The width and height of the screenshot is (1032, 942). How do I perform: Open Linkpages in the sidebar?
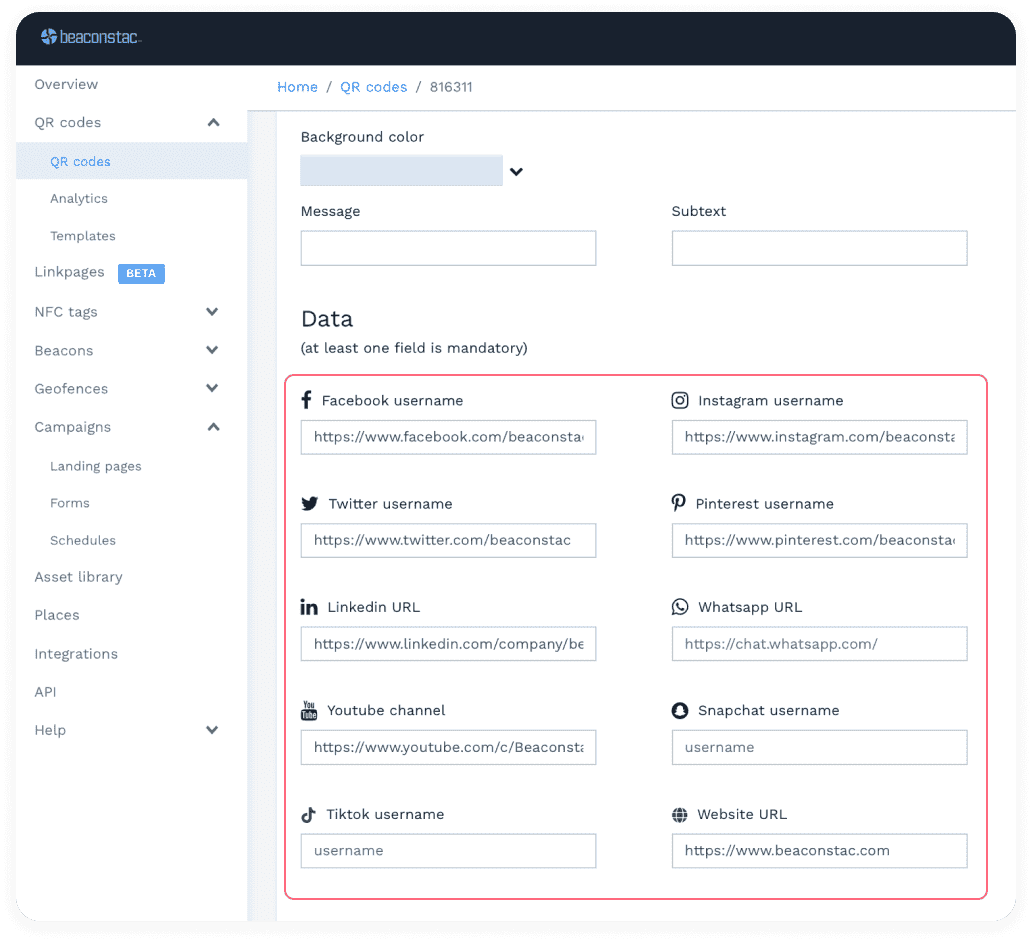[x=69, y=272]
